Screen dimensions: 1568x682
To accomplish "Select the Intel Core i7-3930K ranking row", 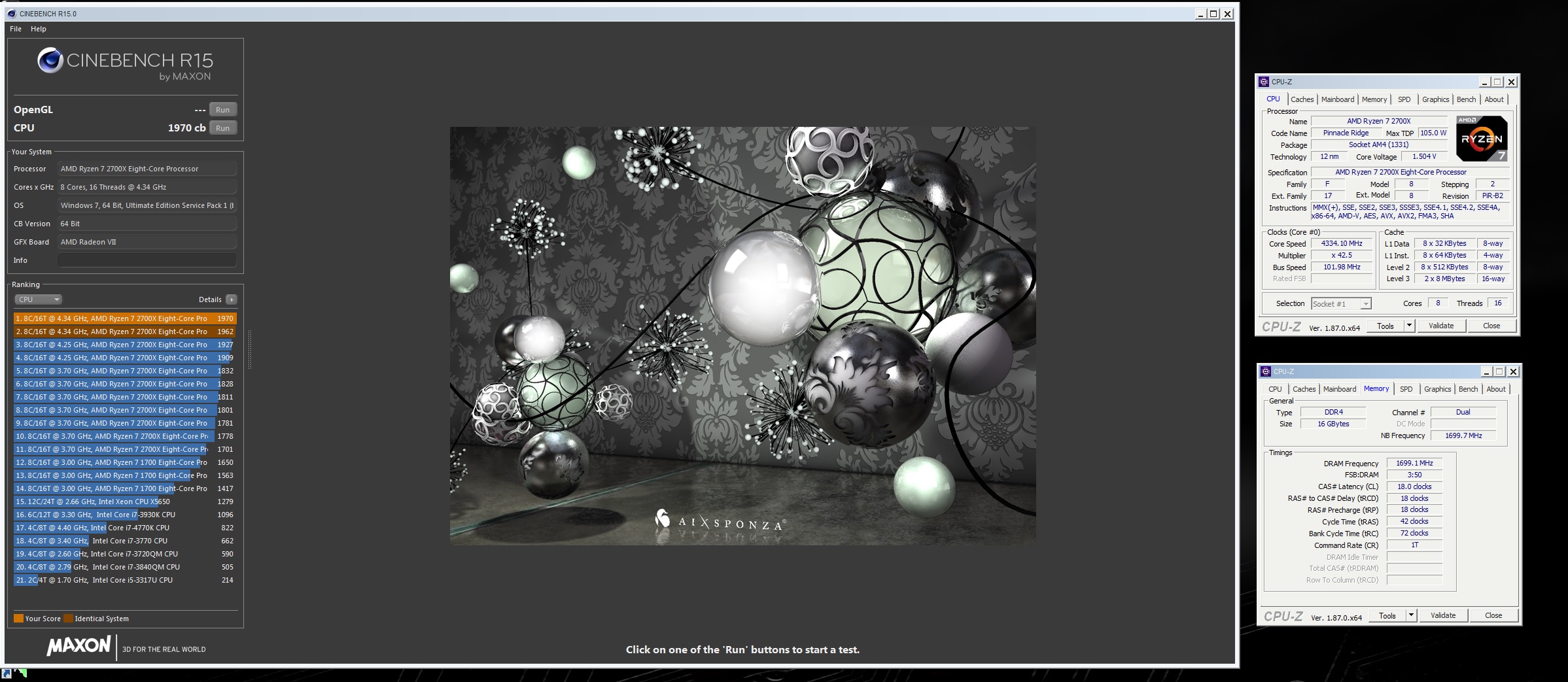I will click(125, 515).
